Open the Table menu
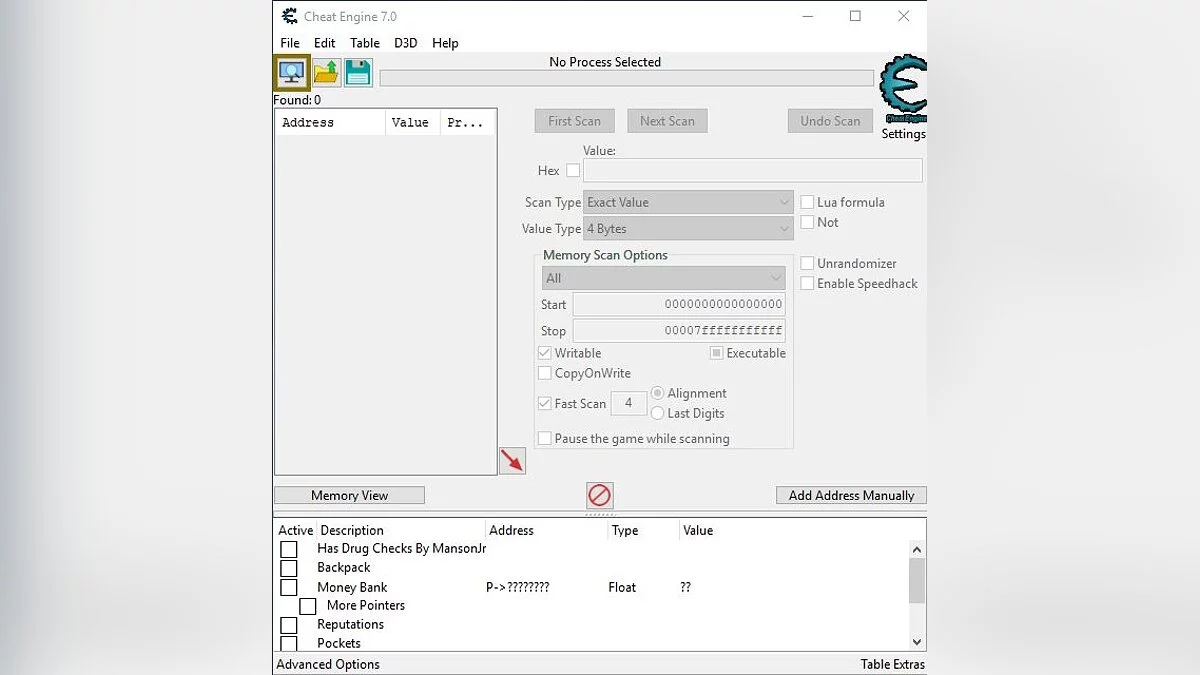 click(x=364, y=43)
